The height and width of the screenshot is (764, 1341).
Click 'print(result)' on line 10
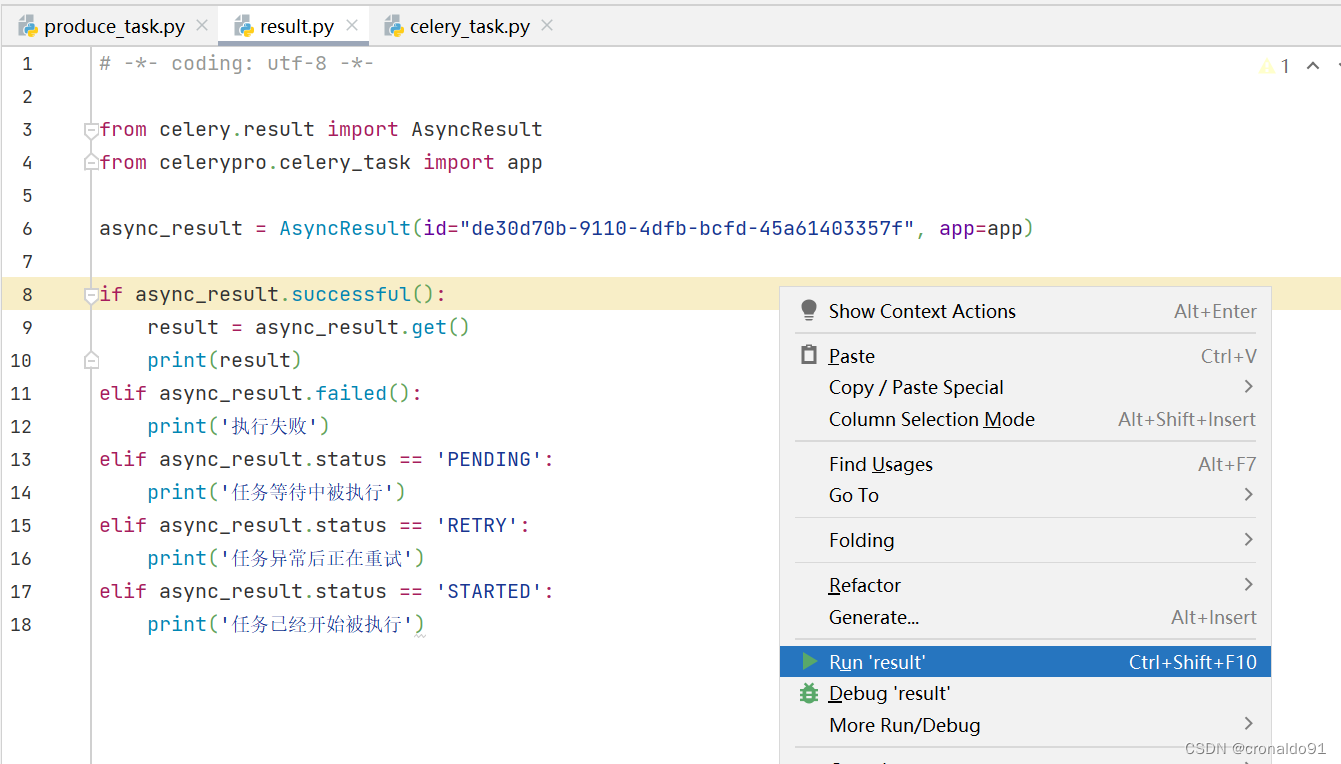[225, 360]
